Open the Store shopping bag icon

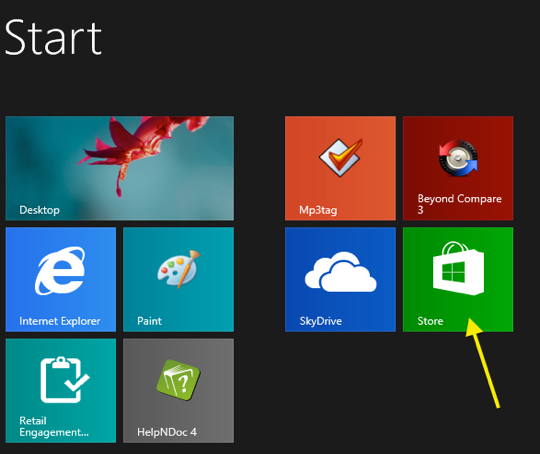pos(458,268)
